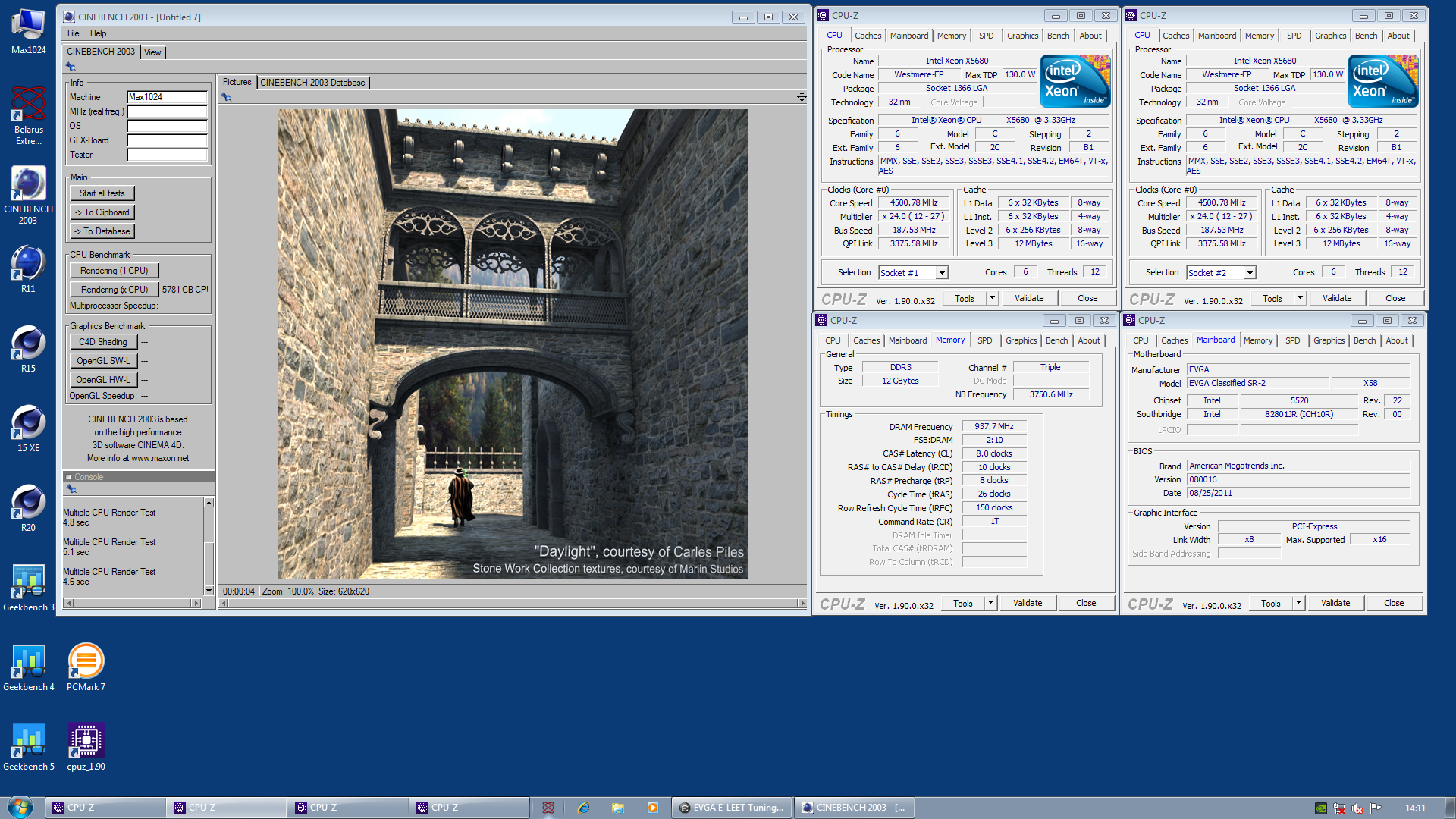Open Caches tab in Socket #1 CPU-Z window
Image resolution: width=1456 pixels, height=819 pixels.
click(x=868, y=36)
